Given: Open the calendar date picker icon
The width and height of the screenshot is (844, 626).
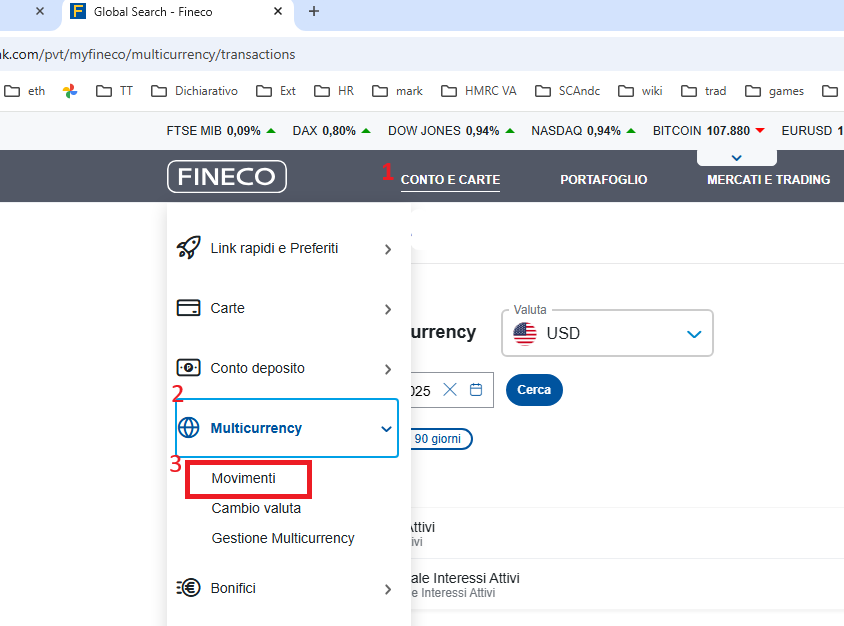Looking at the screenshot, I should 476,390.
